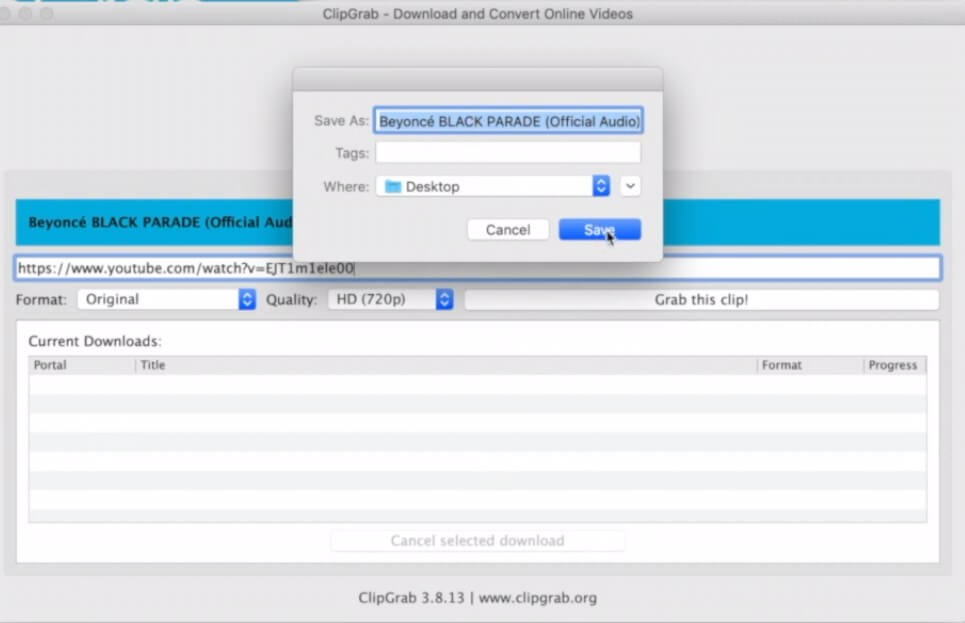Cancel the save dialog
Viewport: 965px width, 623px height.
click(x=508, y=230)
